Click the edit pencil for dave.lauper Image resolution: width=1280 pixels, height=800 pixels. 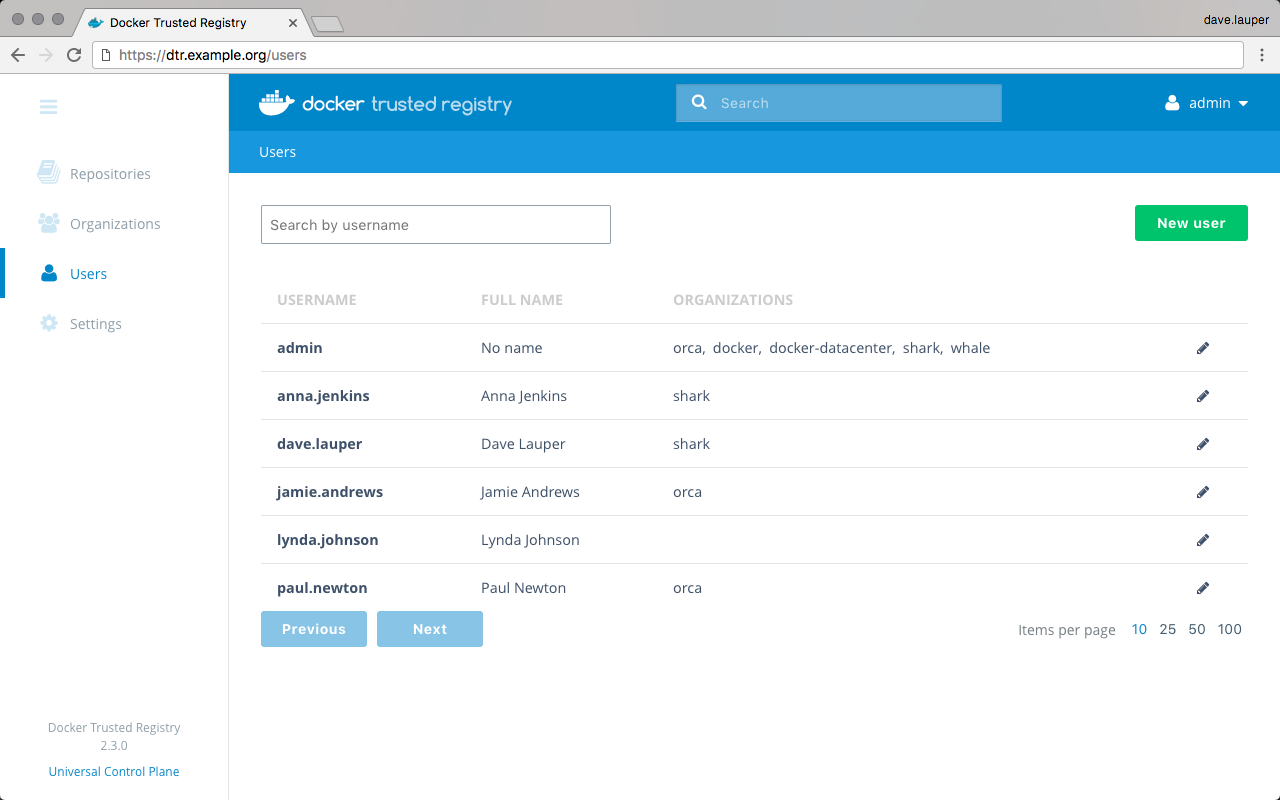pyautogui.click(x=1202, y=444)
